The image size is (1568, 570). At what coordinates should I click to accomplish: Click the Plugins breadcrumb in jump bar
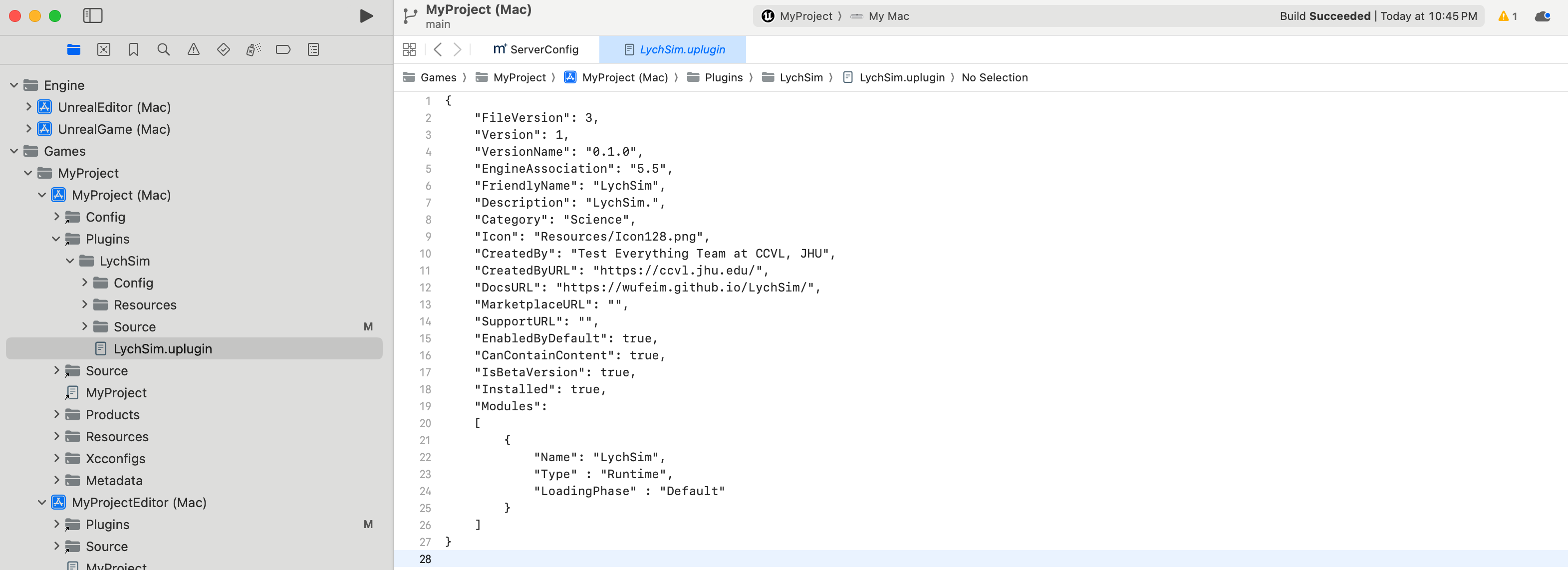(715, 77)
